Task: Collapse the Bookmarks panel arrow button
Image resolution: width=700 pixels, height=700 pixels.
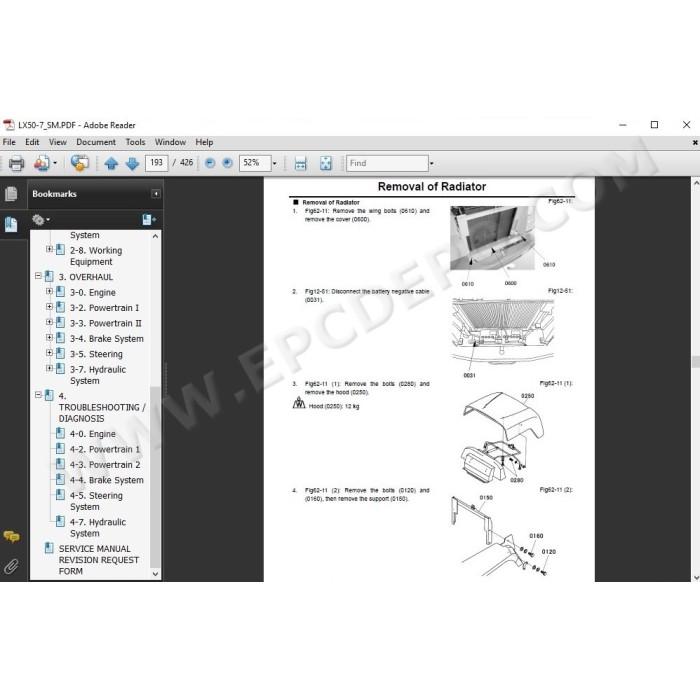Action: pyautogui.click(x=155, y=194)
